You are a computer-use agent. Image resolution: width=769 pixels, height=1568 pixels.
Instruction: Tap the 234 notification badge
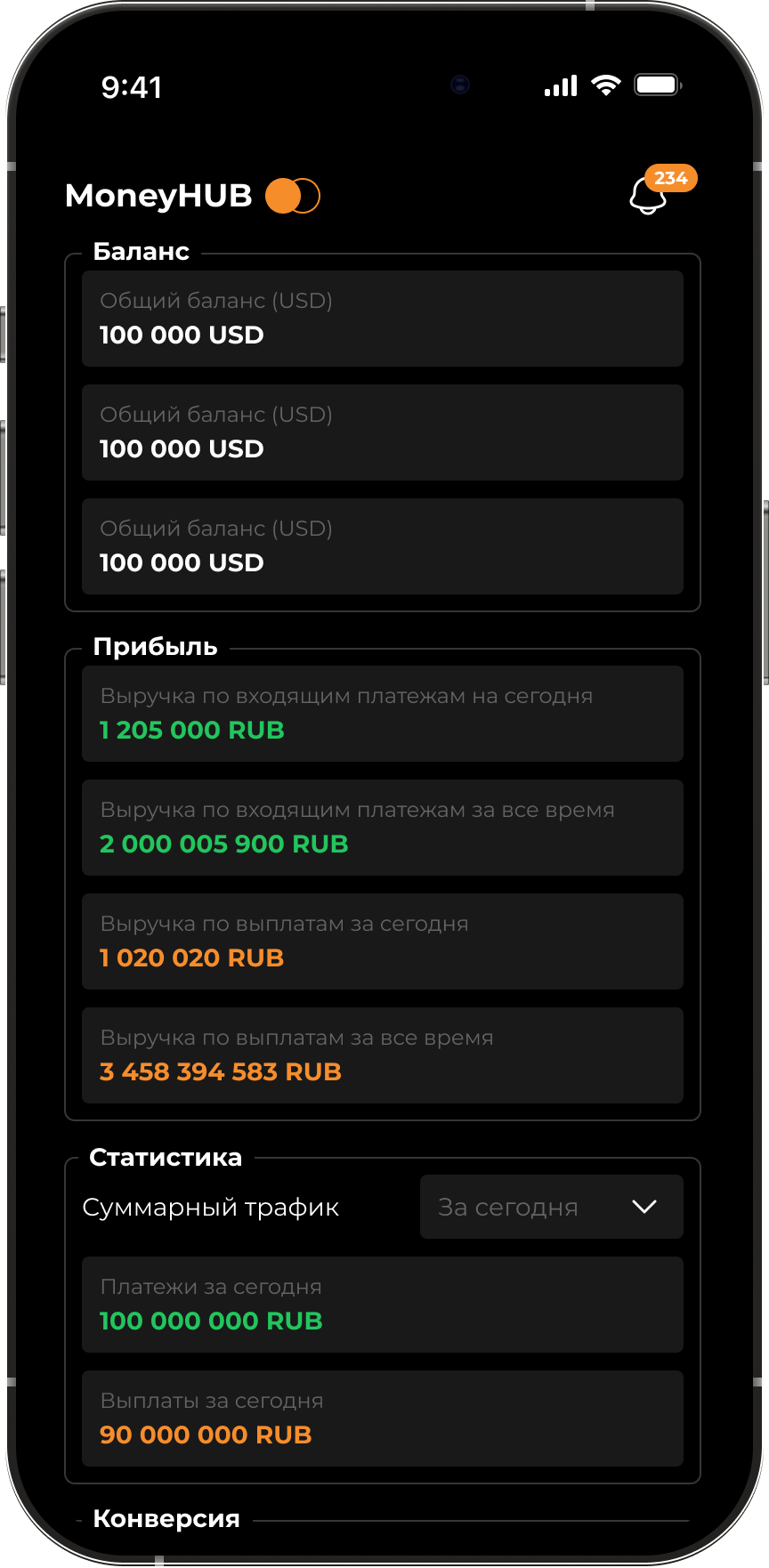click(670, 178)
